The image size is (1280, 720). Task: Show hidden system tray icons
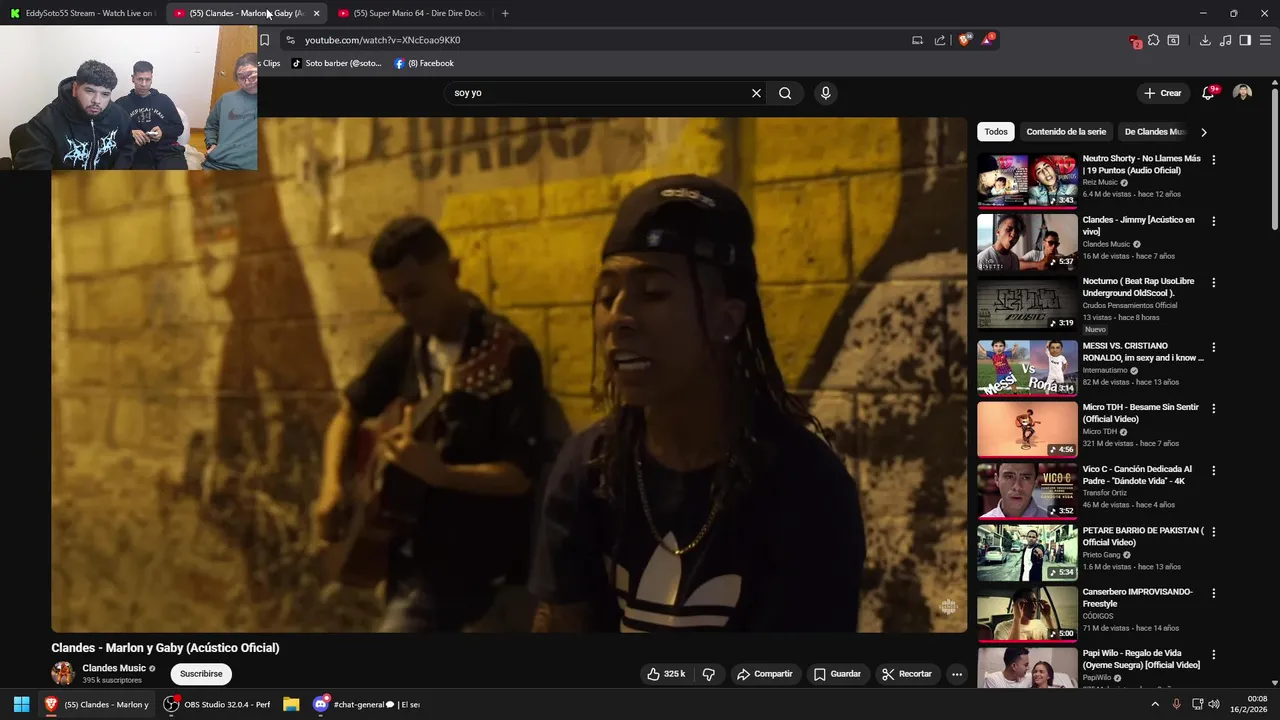coord(1155,704)
